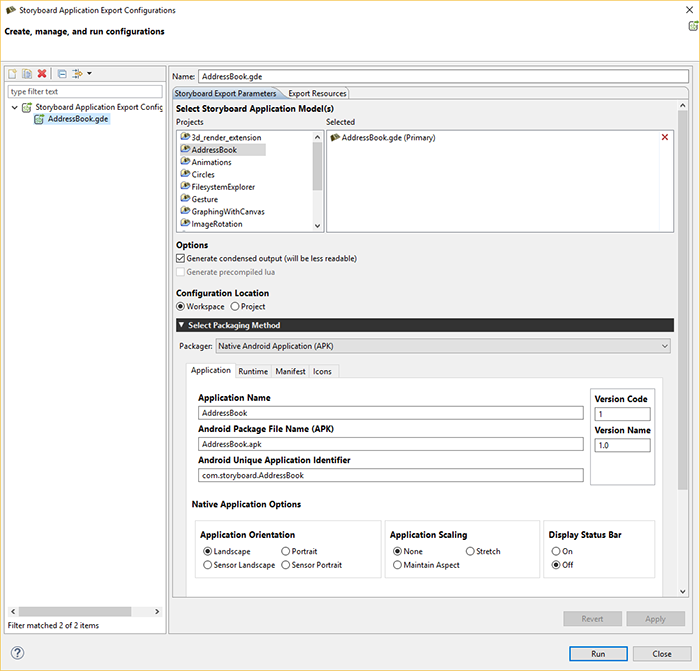Click the AddressBook.gde (Primary) selected model icon
Screen dimensions: 700x671
click(335, 138)
